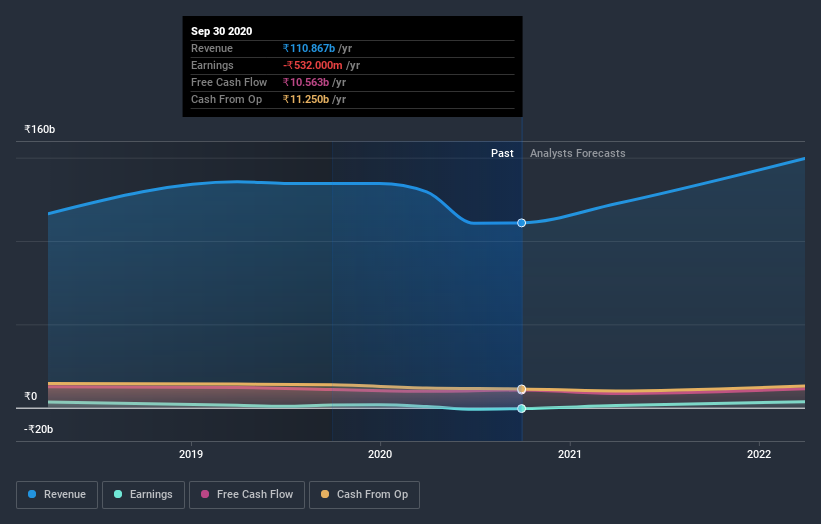Click the 2021 x-axis label
The image size is (821, 524).
[x=570, y=454]
